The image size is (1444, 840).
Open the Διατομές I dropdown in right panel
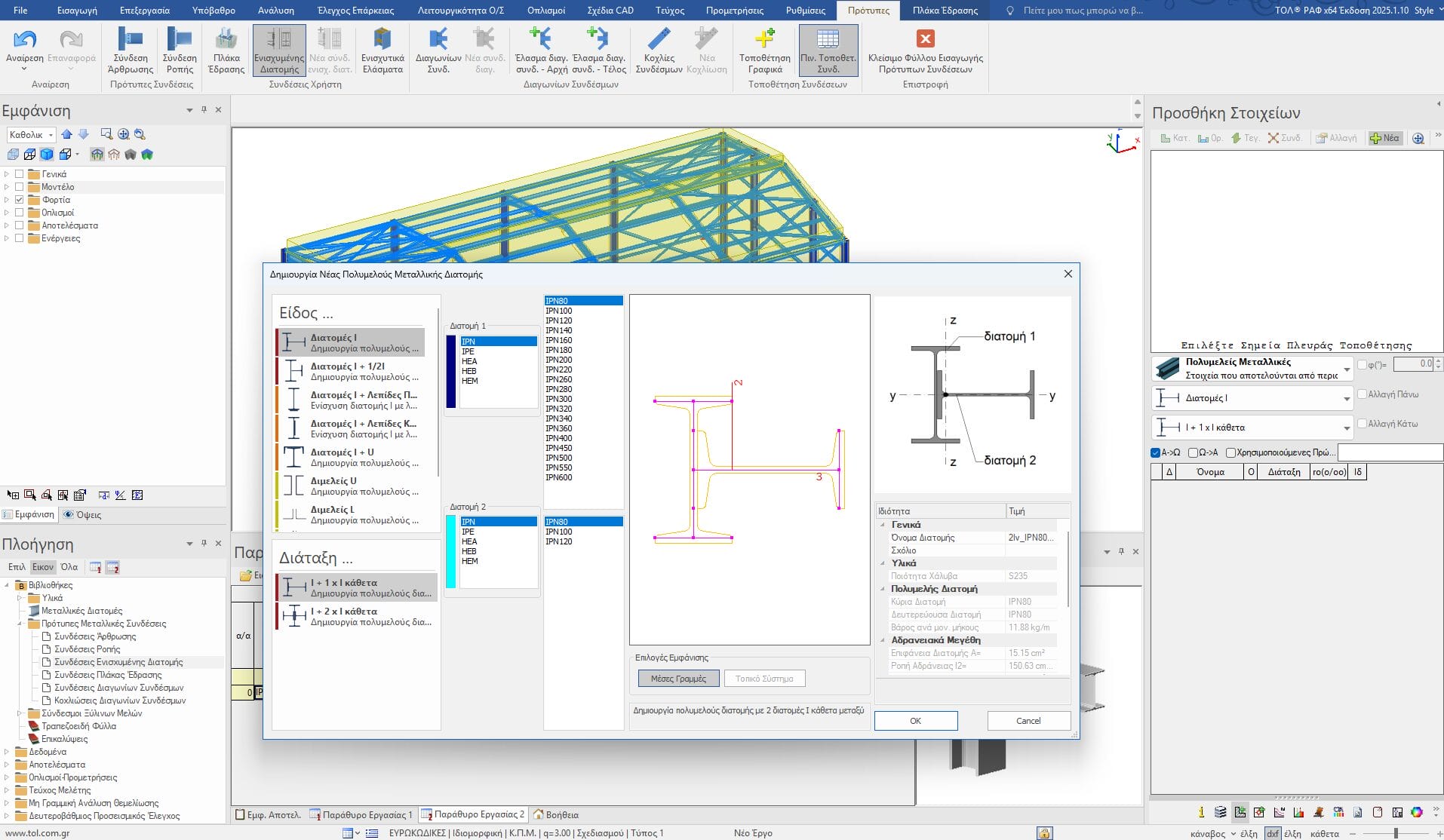1346,398
